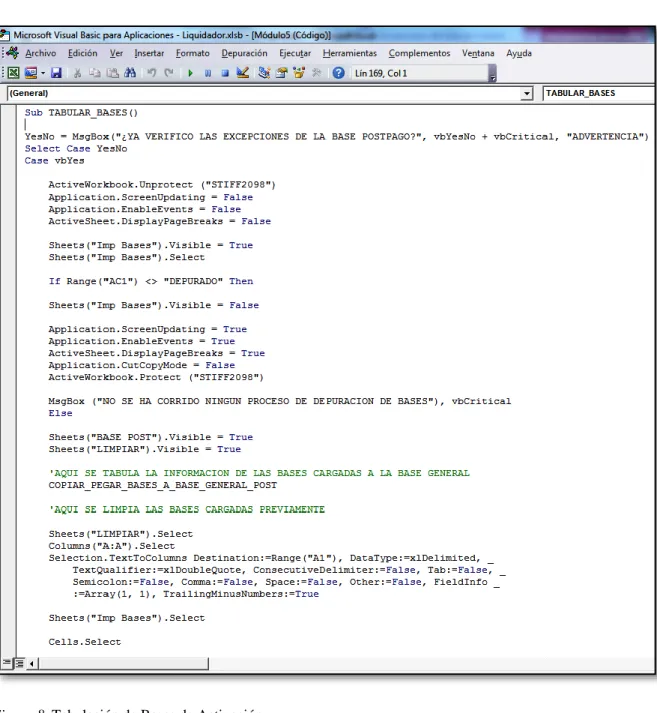The width and height of the screenshot is (657, 713).
Task: Open the Object Browser icon
Action: (x=299, y=73)
